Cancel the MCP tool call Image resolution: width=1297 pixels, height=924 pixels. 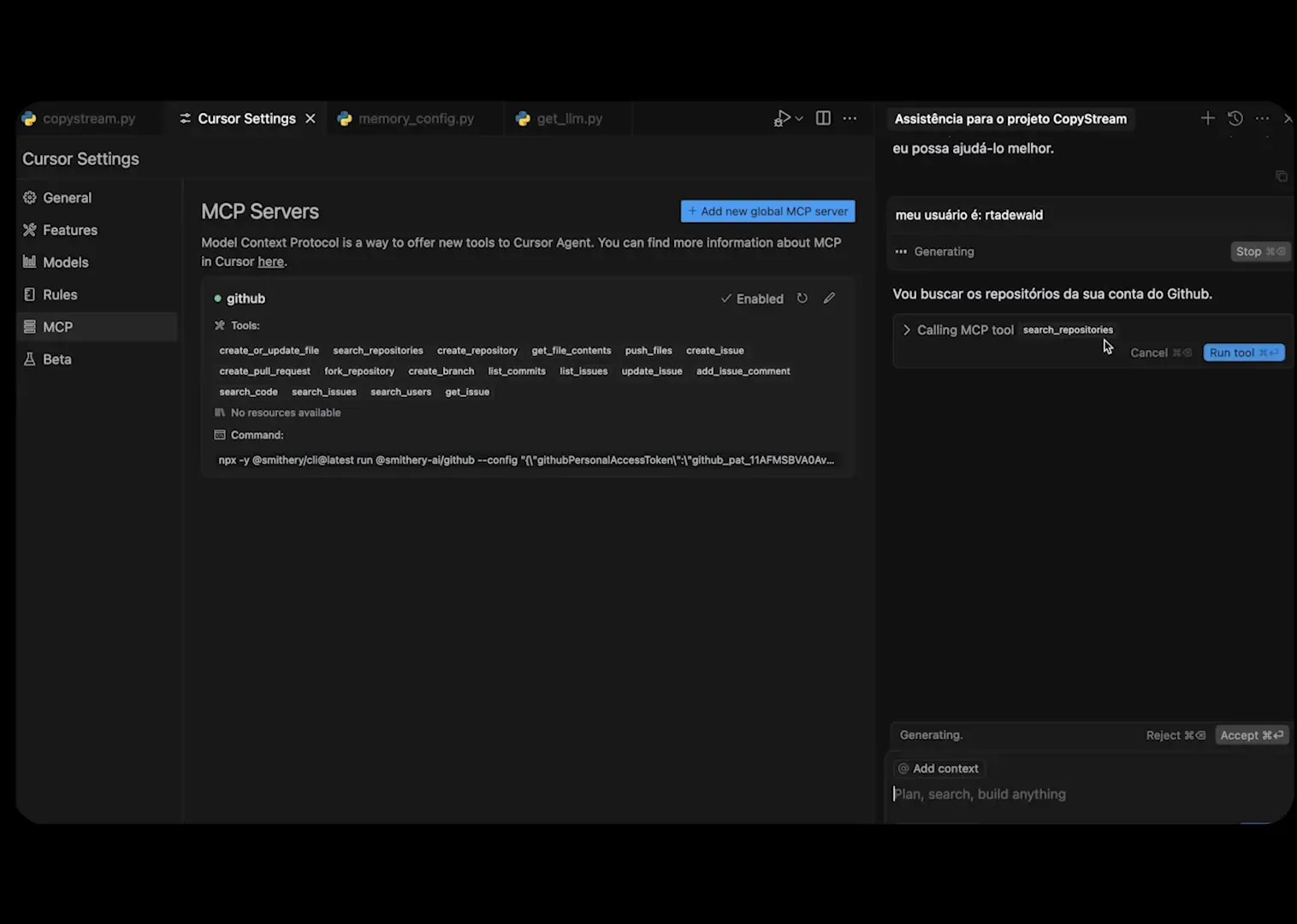click(x=1161, y=352)
